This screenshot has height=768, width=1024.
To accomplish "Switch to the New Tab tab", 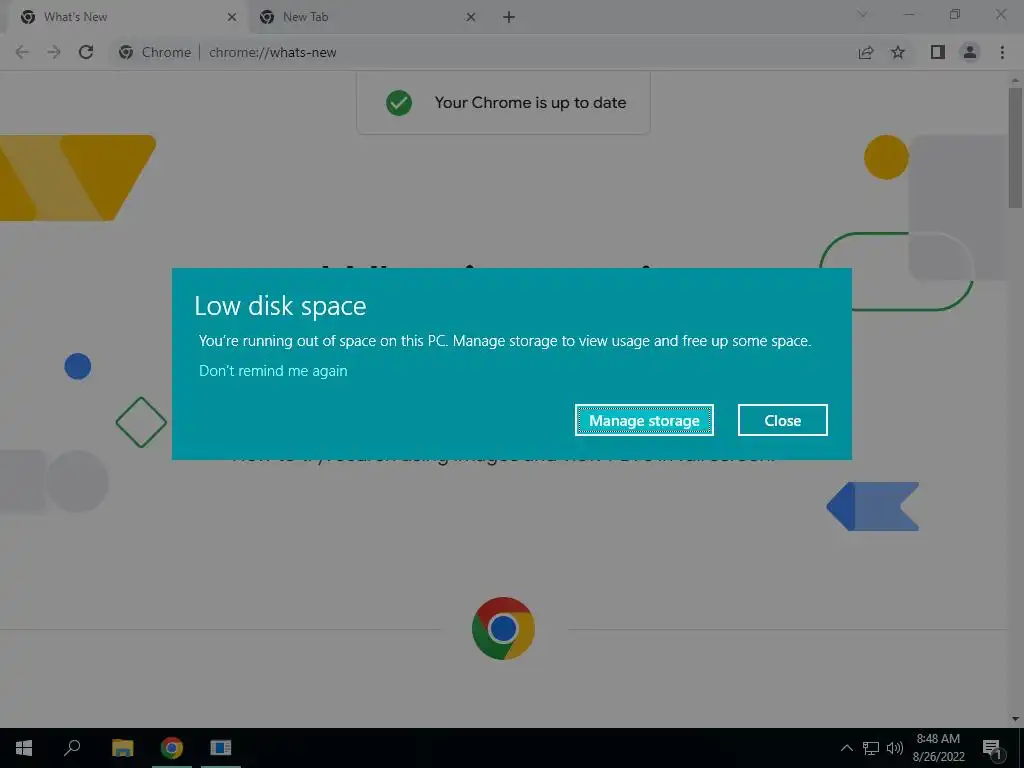I will (366, 17).
